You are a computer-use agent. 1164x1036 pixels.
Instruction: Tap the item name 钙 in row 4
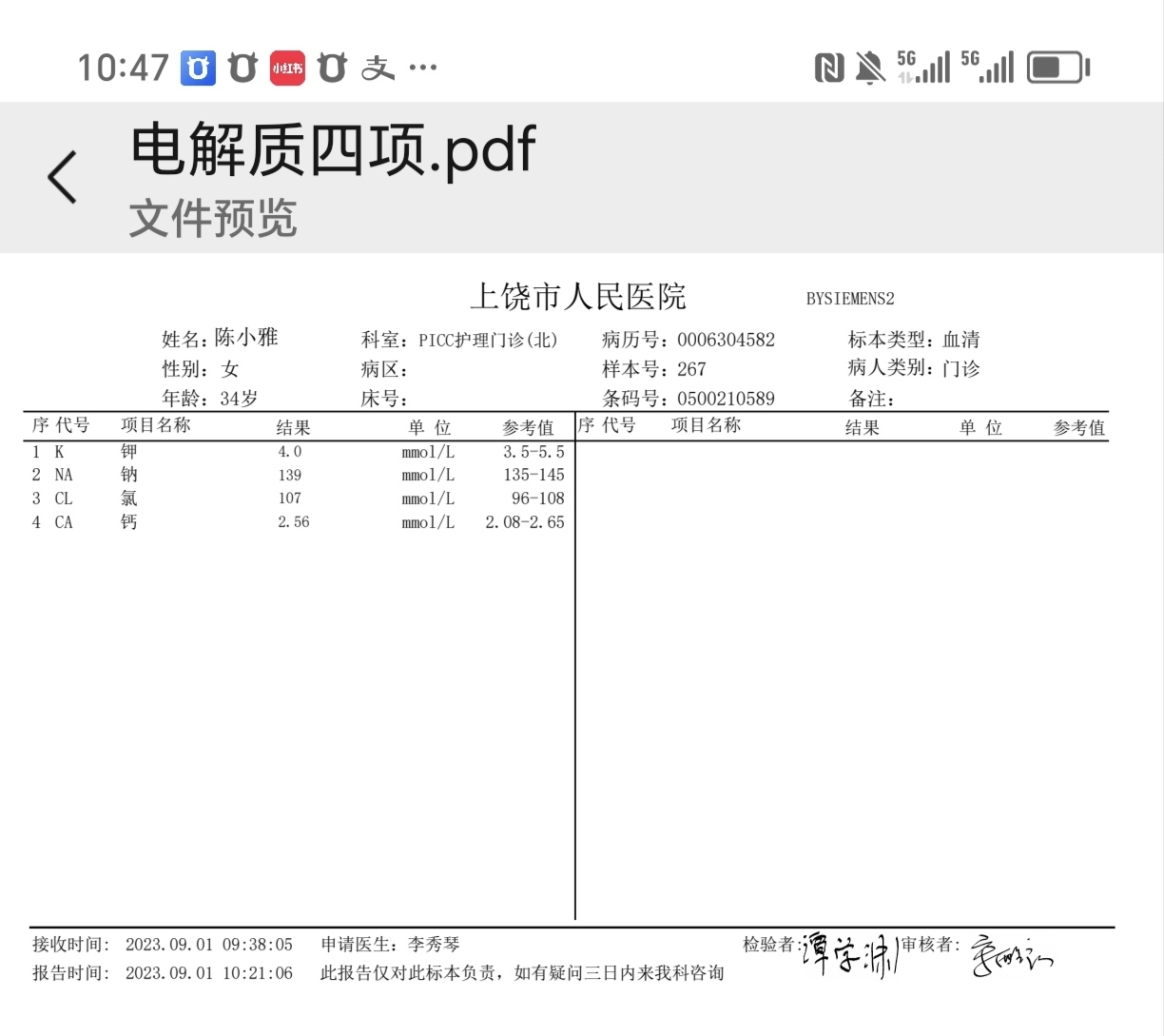point(129,521)
